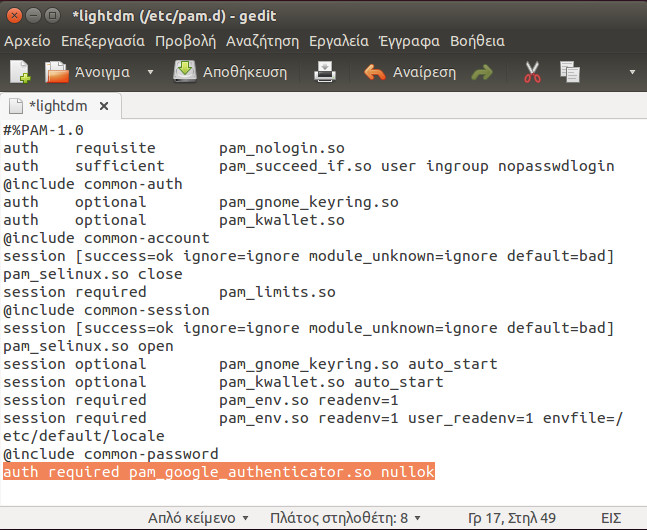Click the highlighted pam_google_authenticator.so line
647x530 pixels.
click(x=219, y=472)
